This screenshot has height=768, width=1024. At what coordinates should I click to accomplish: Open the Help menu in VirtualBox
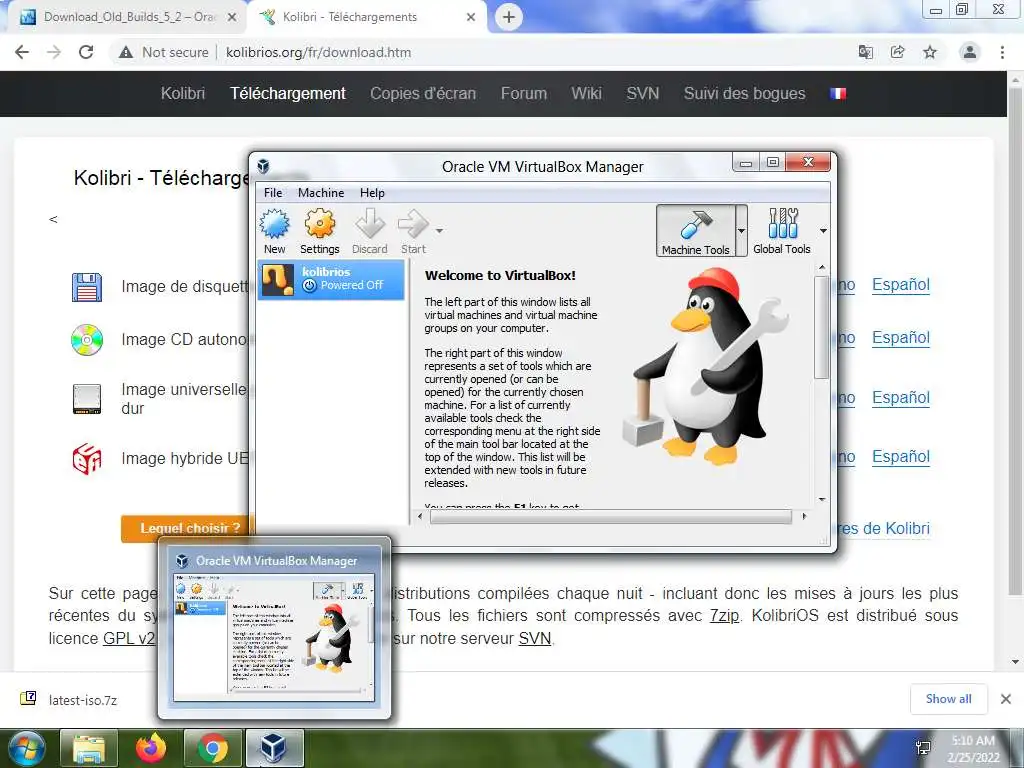pos(372,193)
